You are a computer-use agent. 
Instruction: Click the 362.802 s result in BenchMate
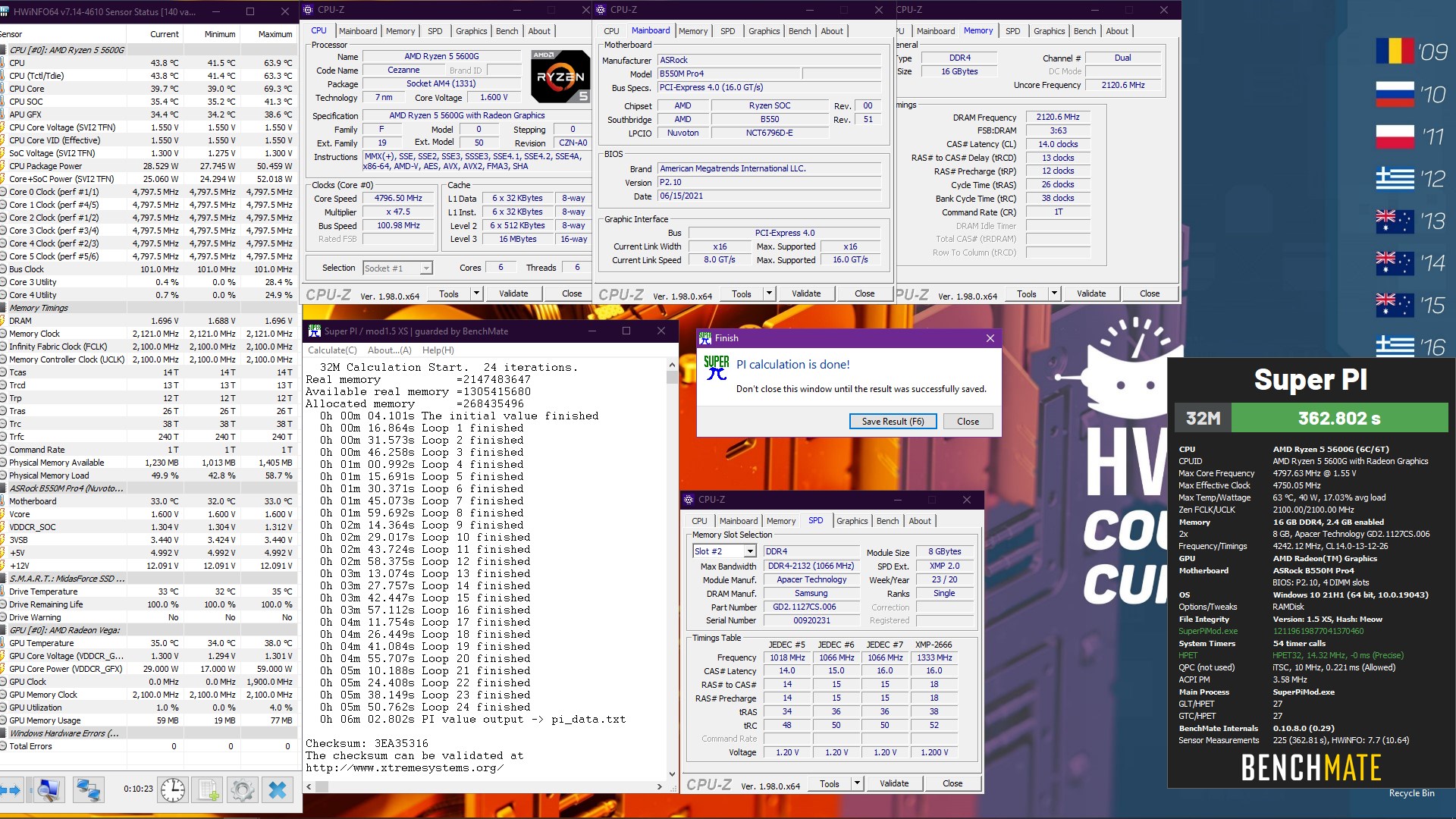pyautogui.click(x=1339, y=418)
